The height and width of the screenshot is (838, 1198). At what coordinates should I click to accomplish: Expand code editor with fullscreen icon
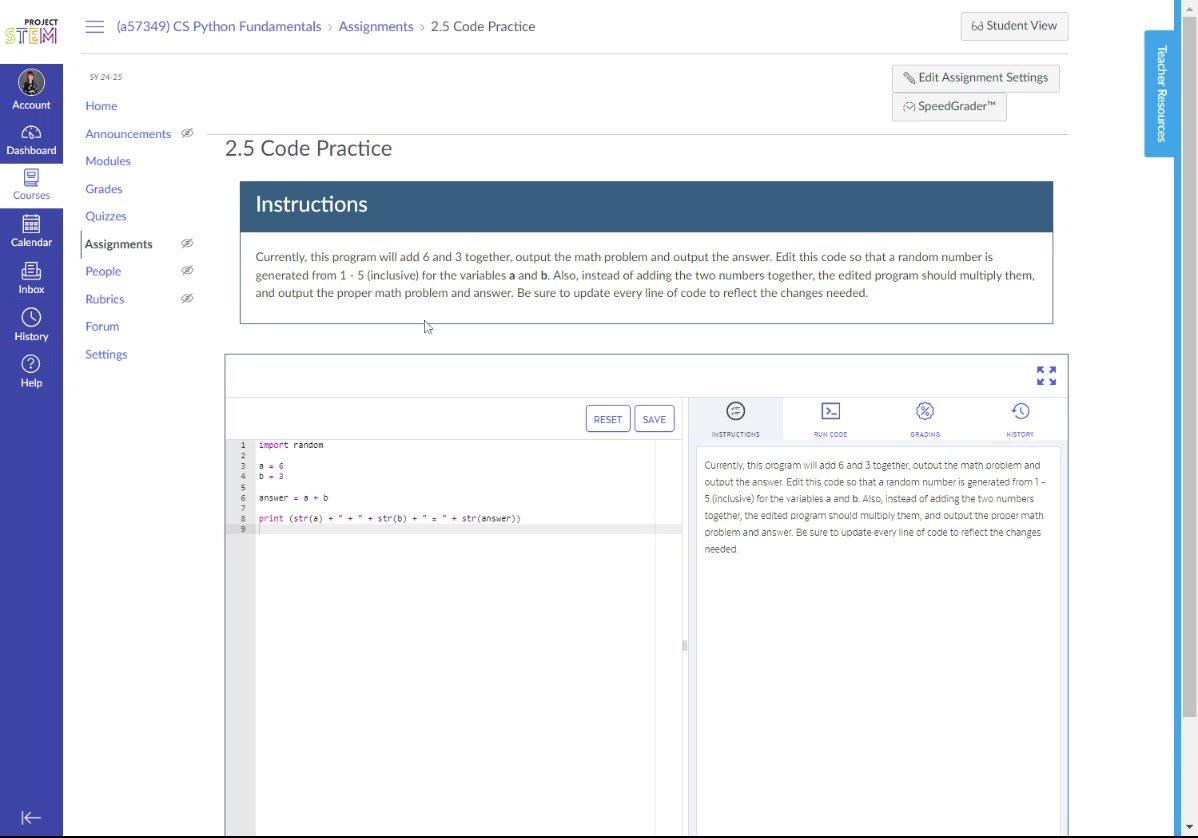click(x=1046, y=376)
